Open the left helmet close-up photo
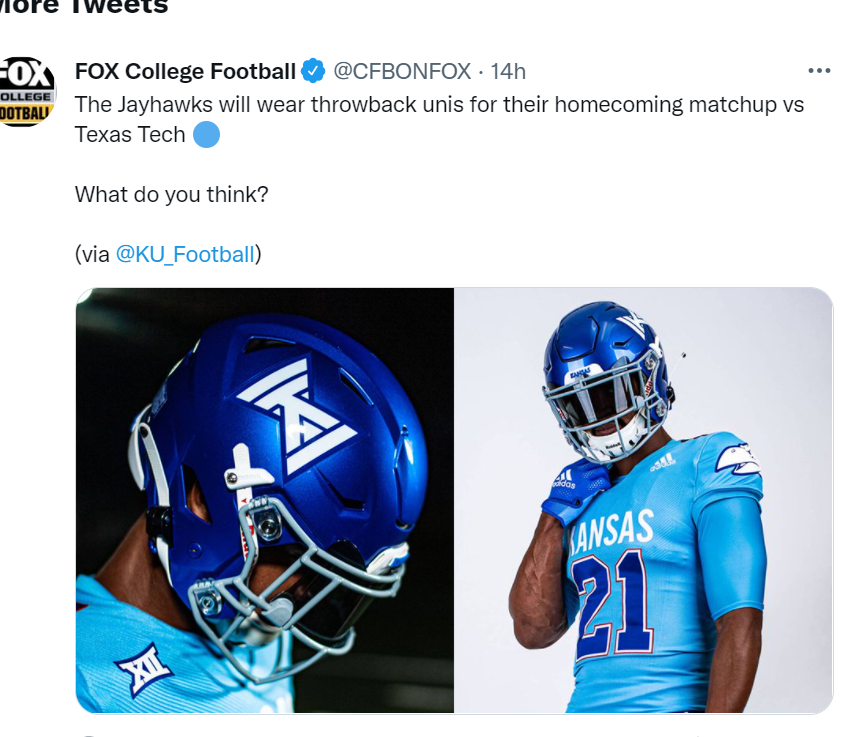Image resolution: width=855 pixels, height=737 pixels. 265,500
